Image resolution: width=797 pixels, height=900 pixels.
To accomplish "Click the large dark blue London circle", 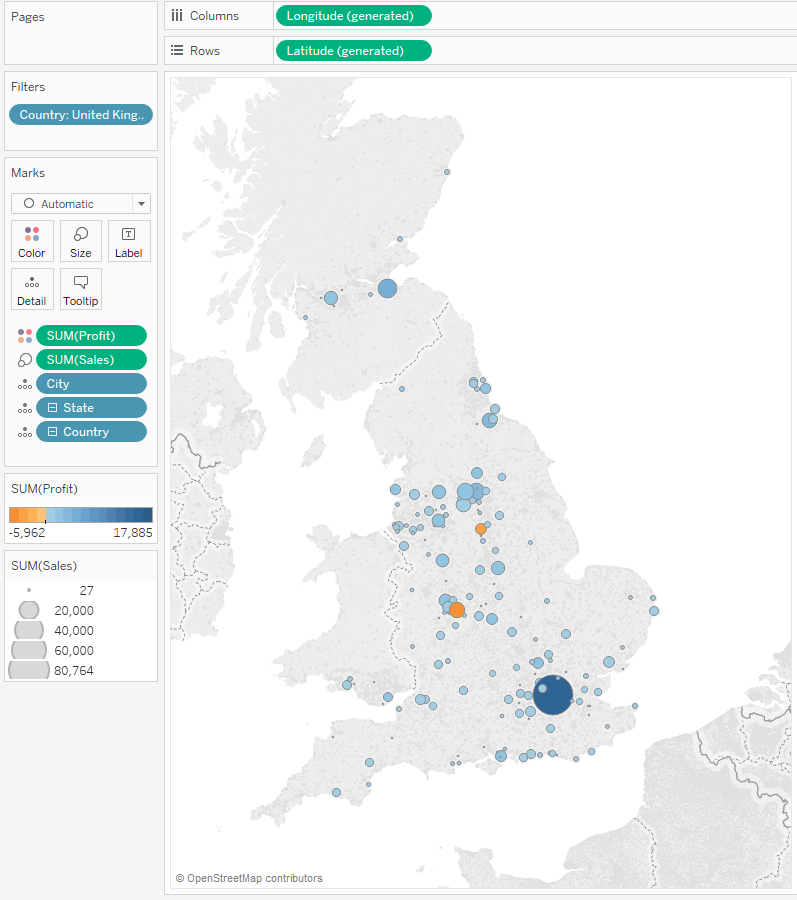I will pos(553,694).
